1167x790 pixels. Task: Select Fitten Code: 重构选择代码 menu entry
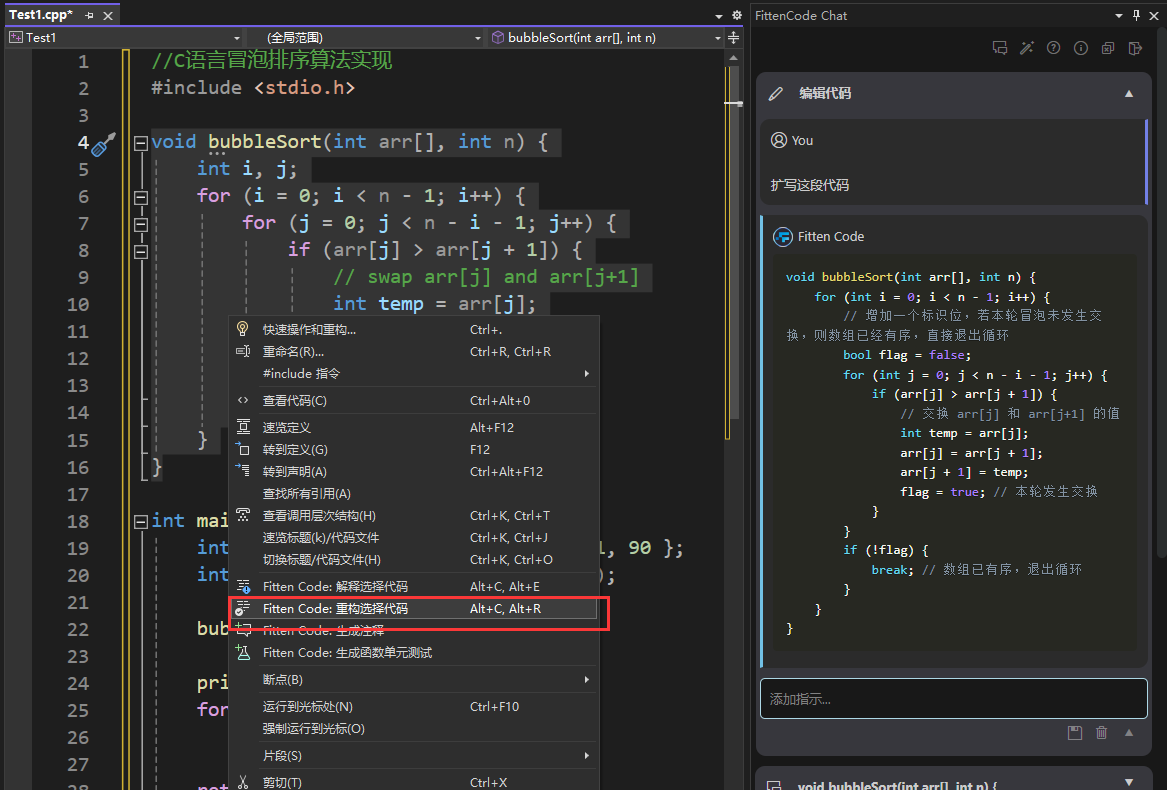click(335, 608)
